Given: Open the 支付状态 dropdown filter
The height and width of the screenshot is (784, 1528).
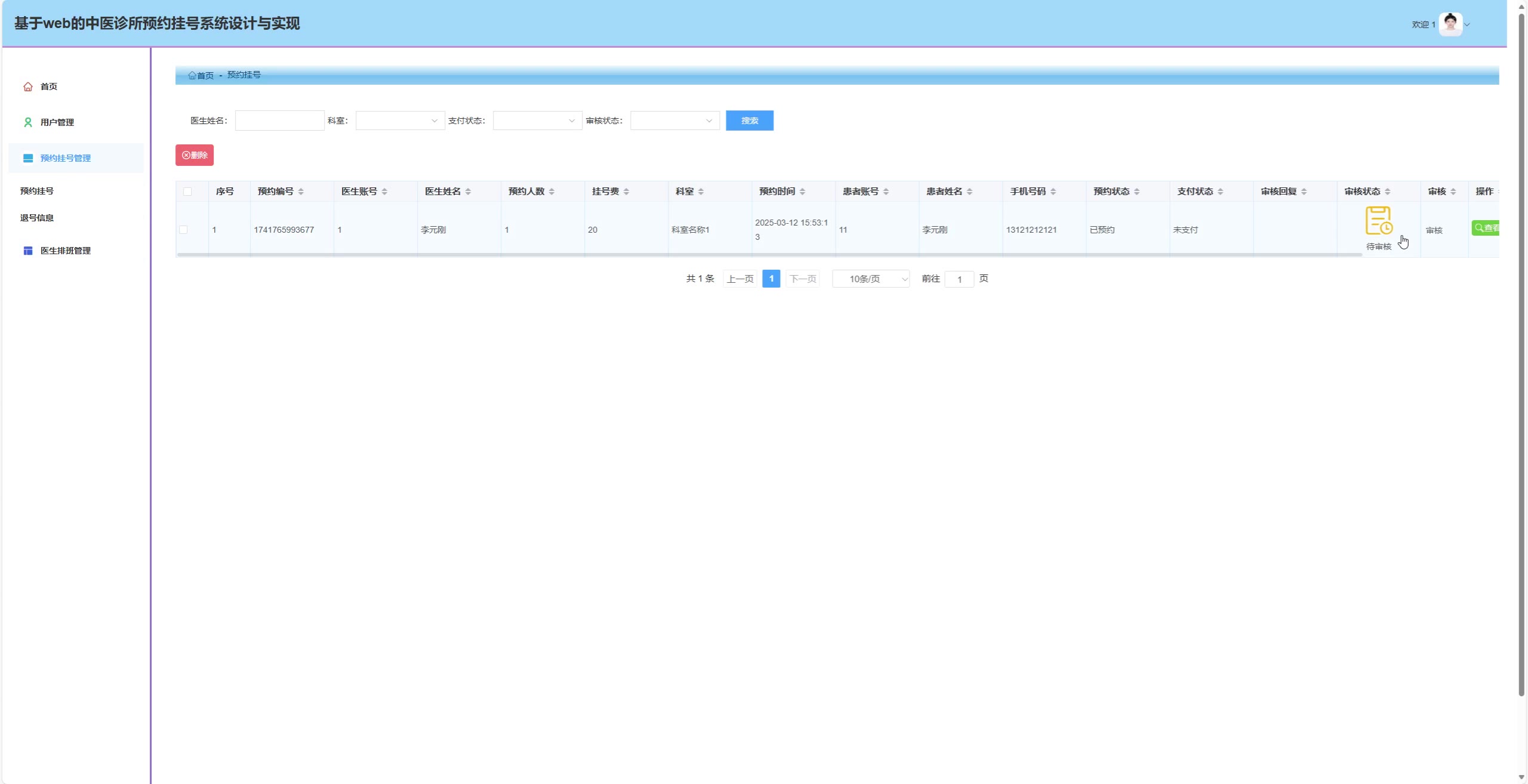Looking at the screenshot, I should click(537, 121).
